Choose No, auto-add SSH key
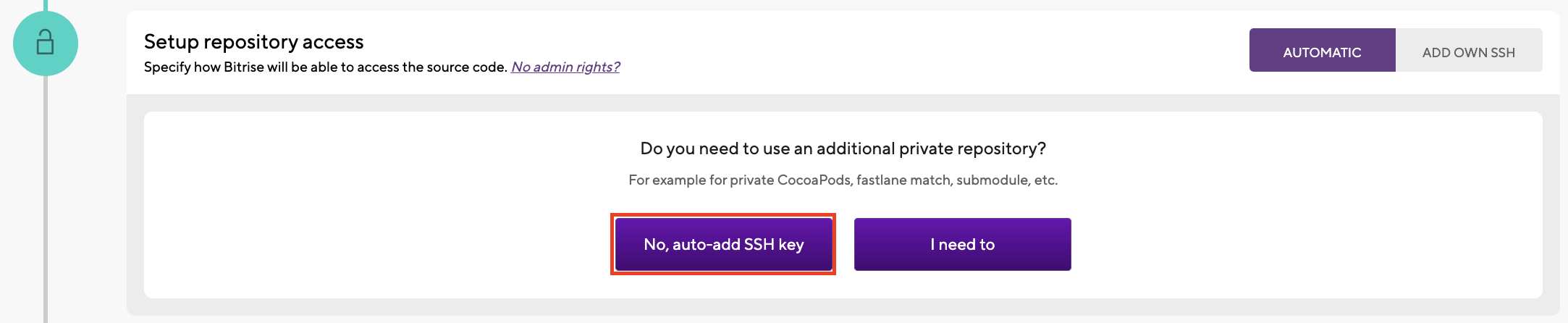This screenshot has width=1568, height=323. point(723,244)
